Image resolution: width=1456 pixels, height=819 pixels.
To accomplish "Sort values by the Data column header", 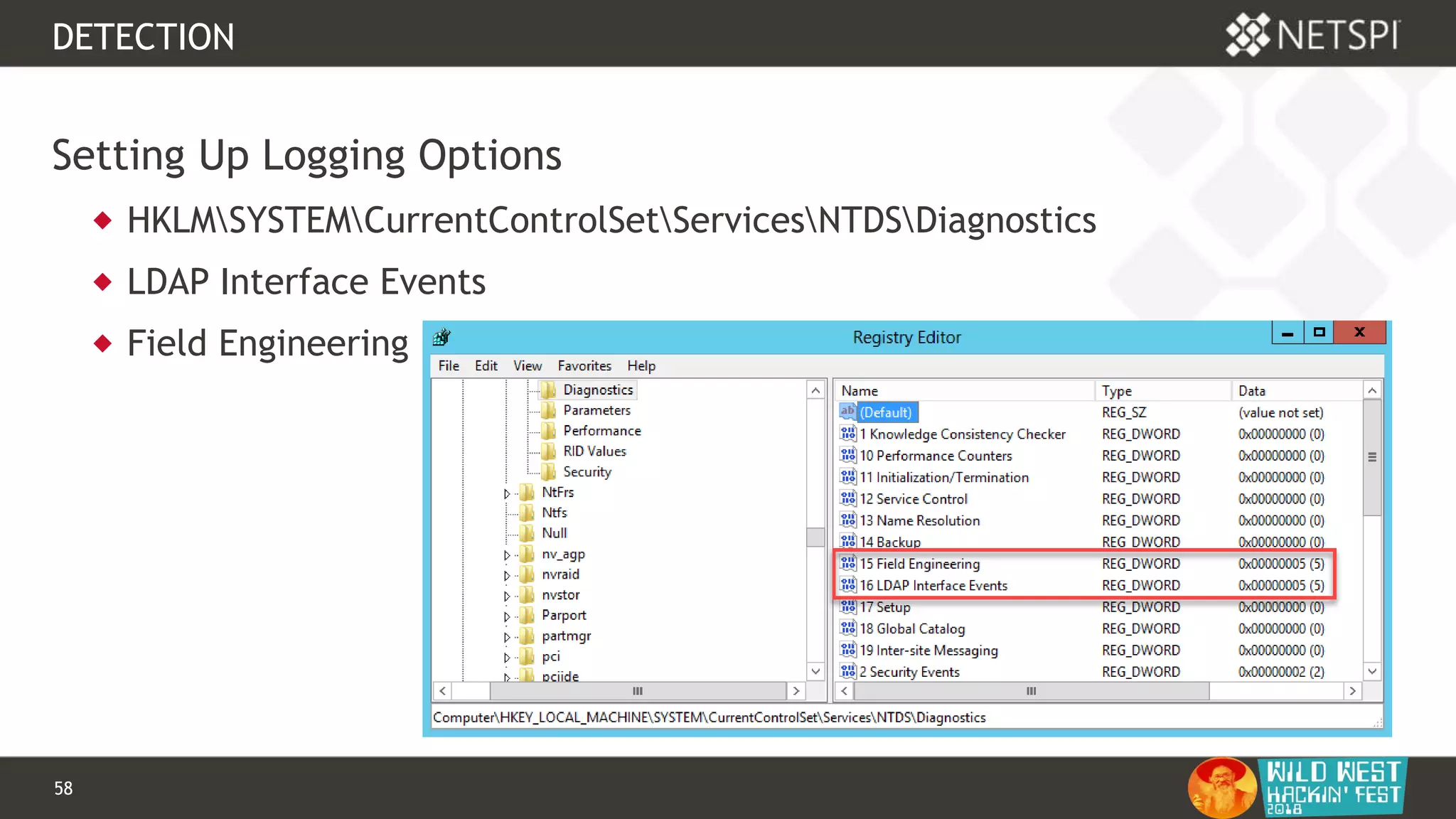I will point(1297,390).
